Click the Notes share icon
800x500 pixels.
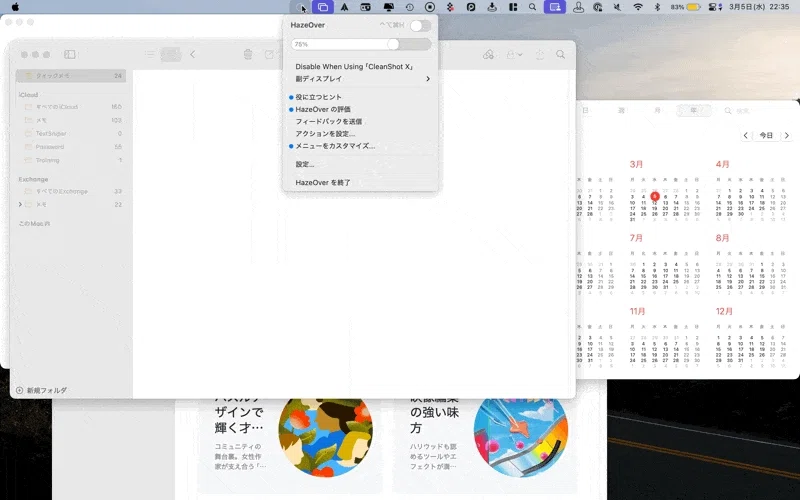coord(540,55)
